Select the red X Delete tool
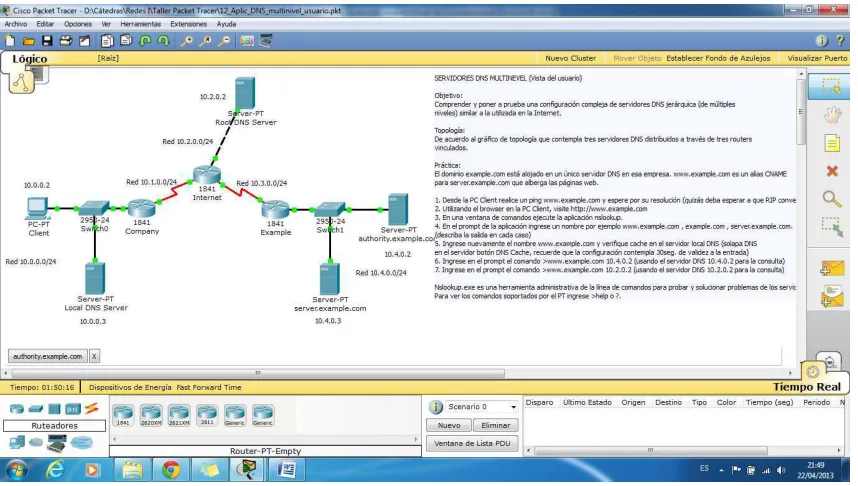858x486 pixels. (x=832, y=171)
